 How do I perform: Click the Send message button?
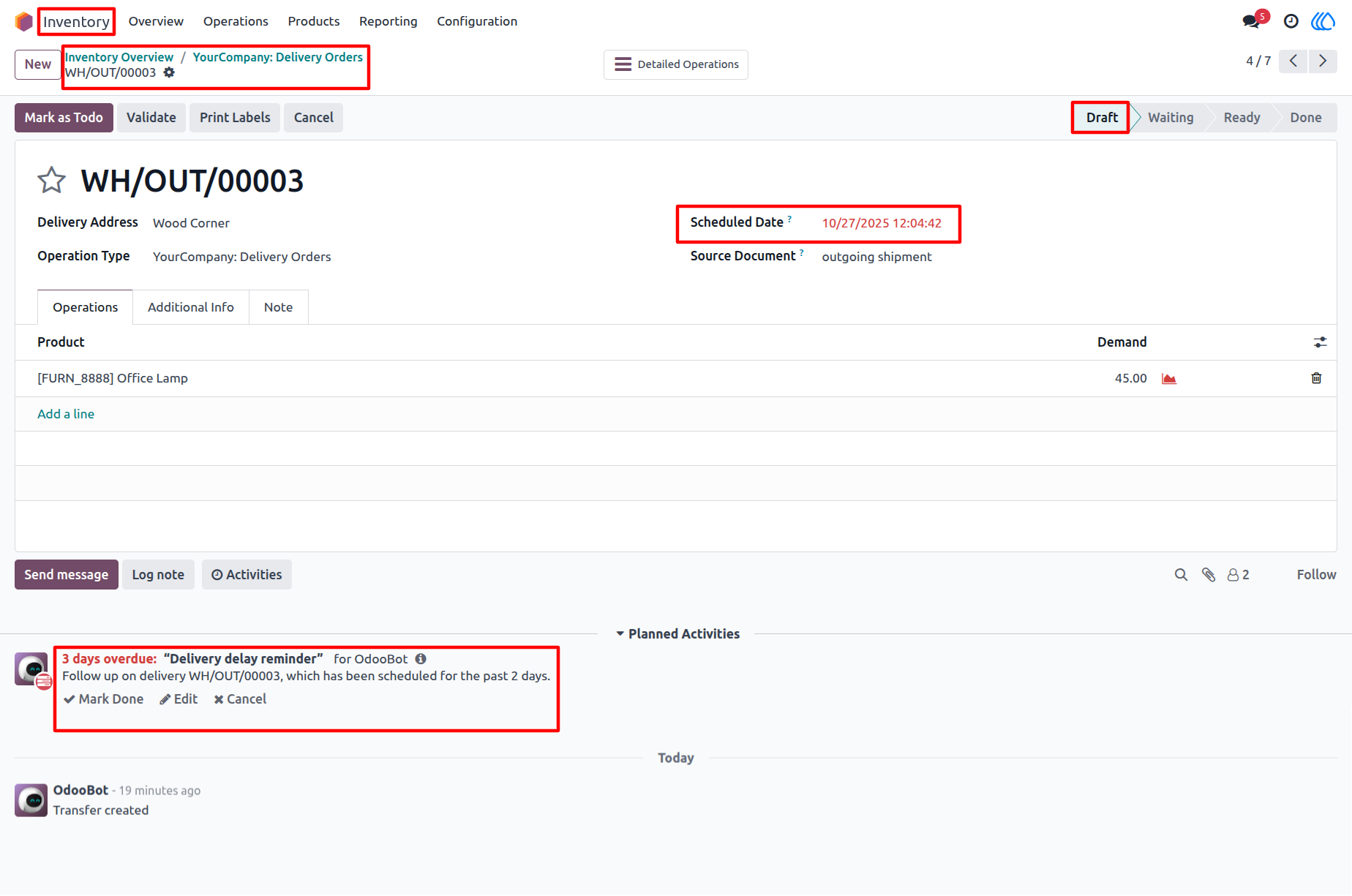pyautogui.click(x=67, y=575)
